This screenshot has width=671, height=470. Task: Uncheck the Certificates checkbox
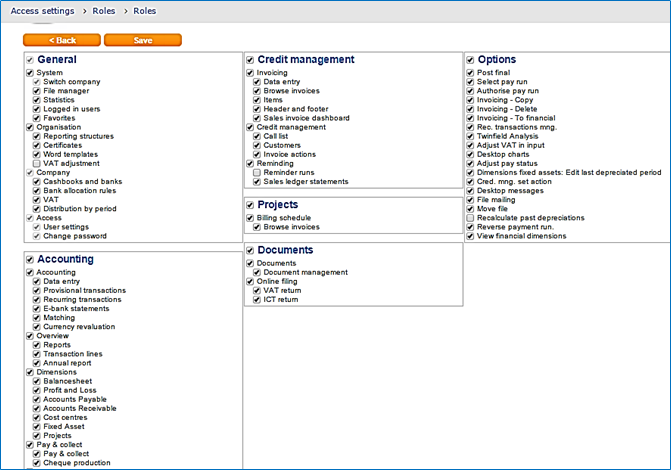click(37, 145)
